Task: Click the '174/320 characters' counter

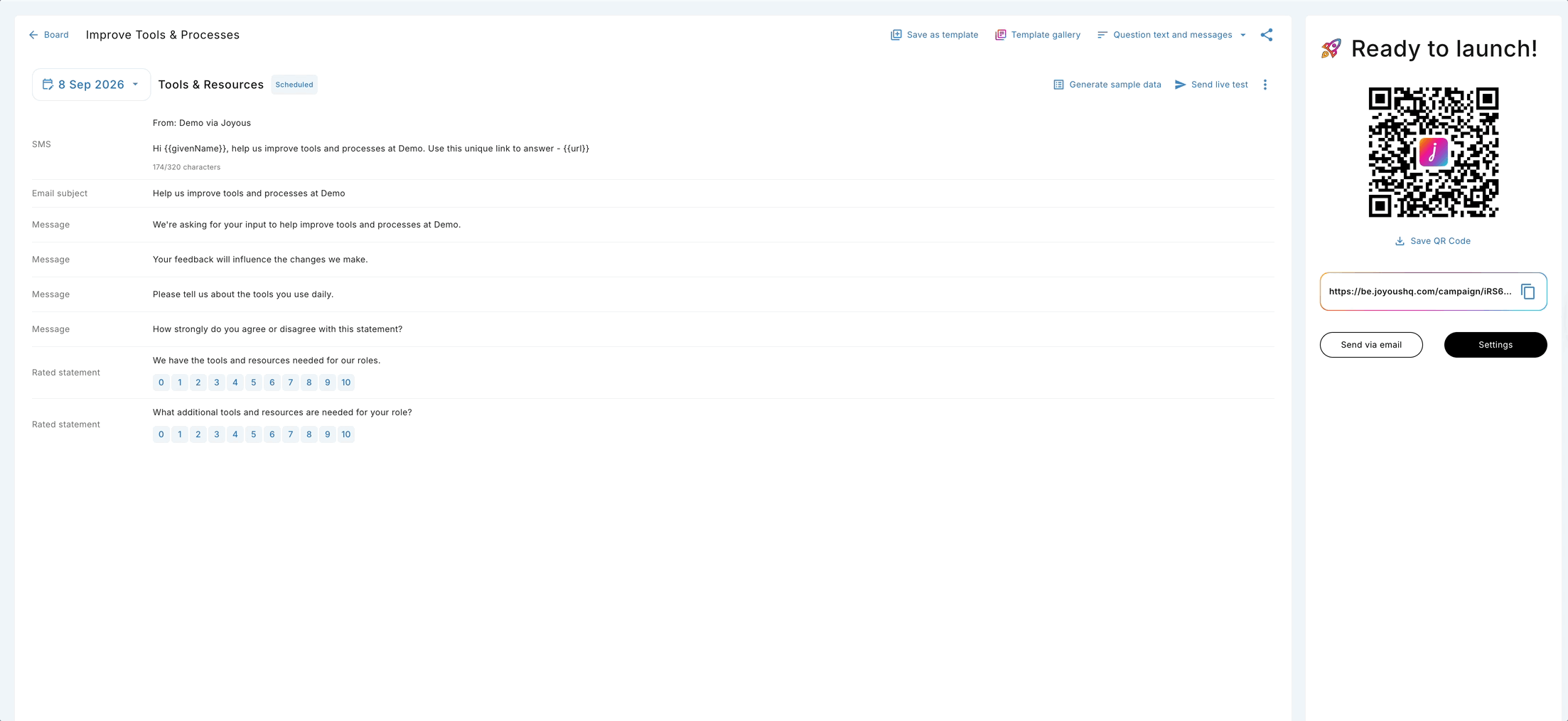Action: pyautogui.click(x=186, y=167)
